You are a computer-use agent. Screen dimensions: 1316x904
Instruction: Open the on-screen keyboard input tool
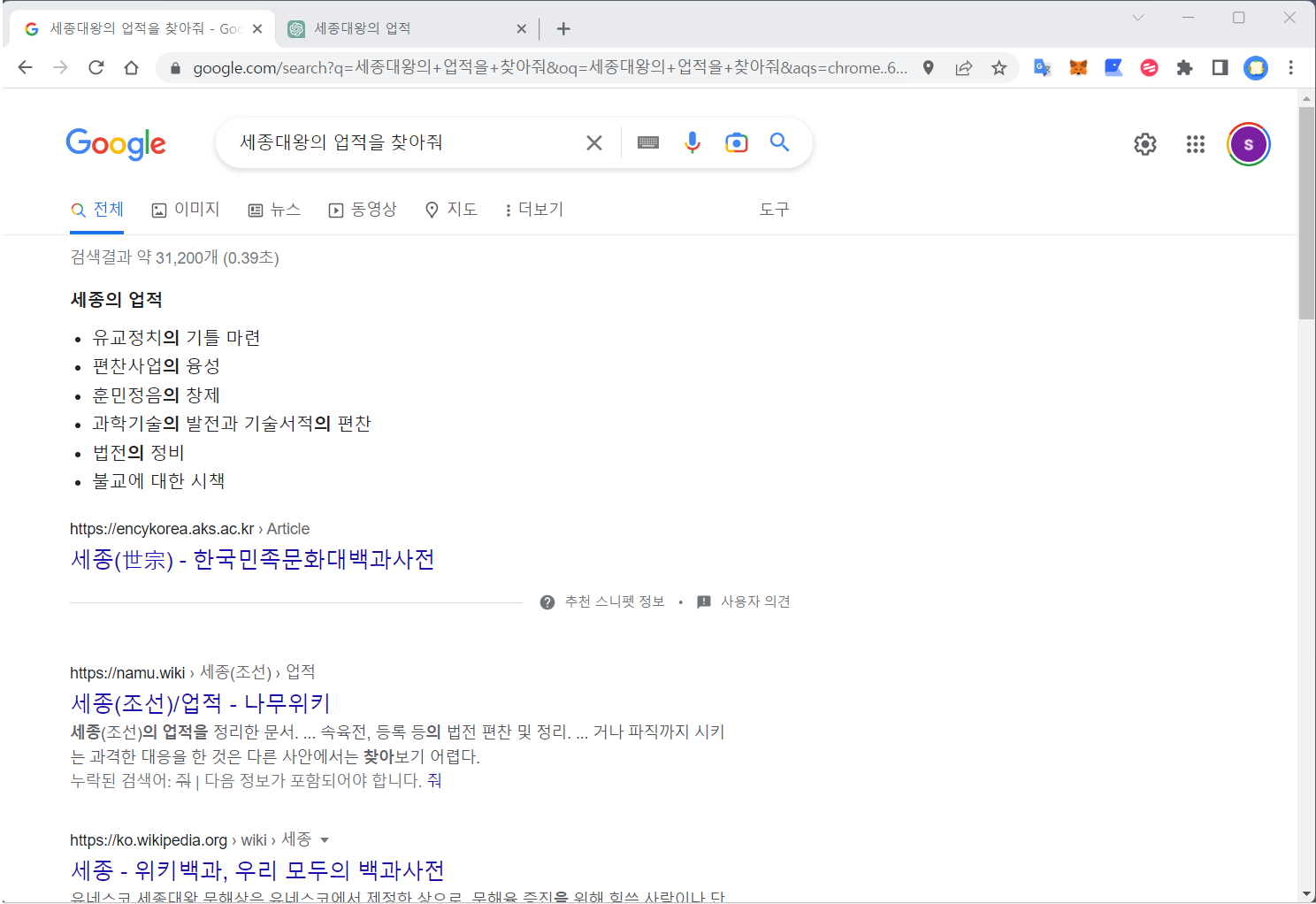click(648, 142)
